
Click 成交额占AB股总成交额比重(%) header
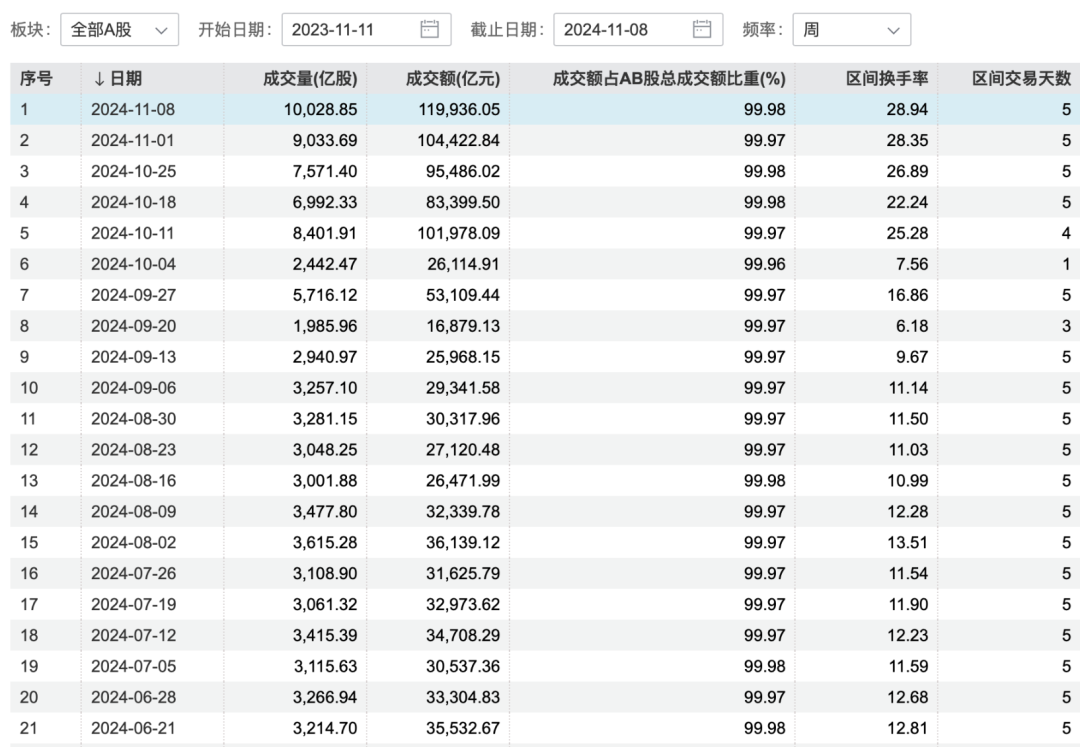pyautogui.click(x=669, y=79)
